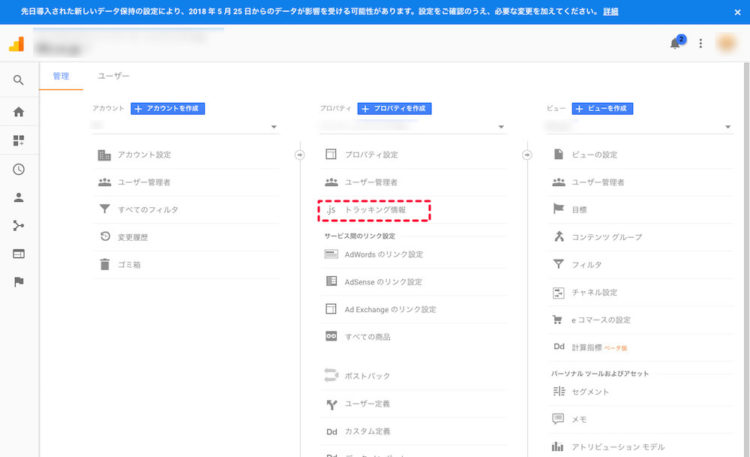Open the Customization dashboard icon in sidebar
The width and height of the screenshot is (750, 457).
coord(19,140)
